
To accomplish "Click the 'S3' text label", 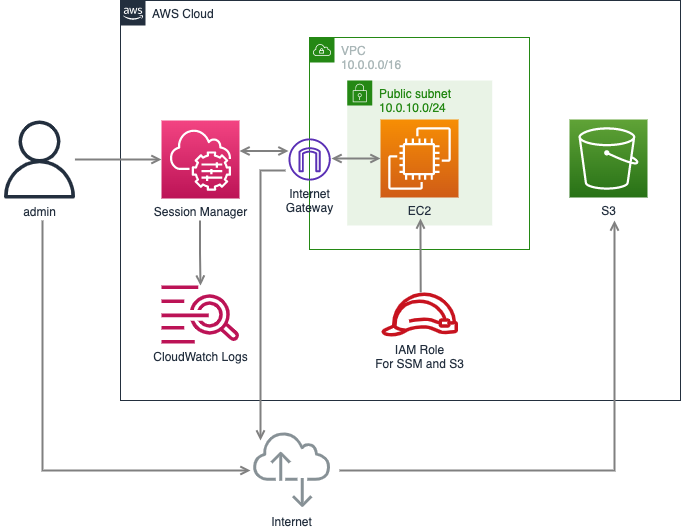I will point(608,211).
